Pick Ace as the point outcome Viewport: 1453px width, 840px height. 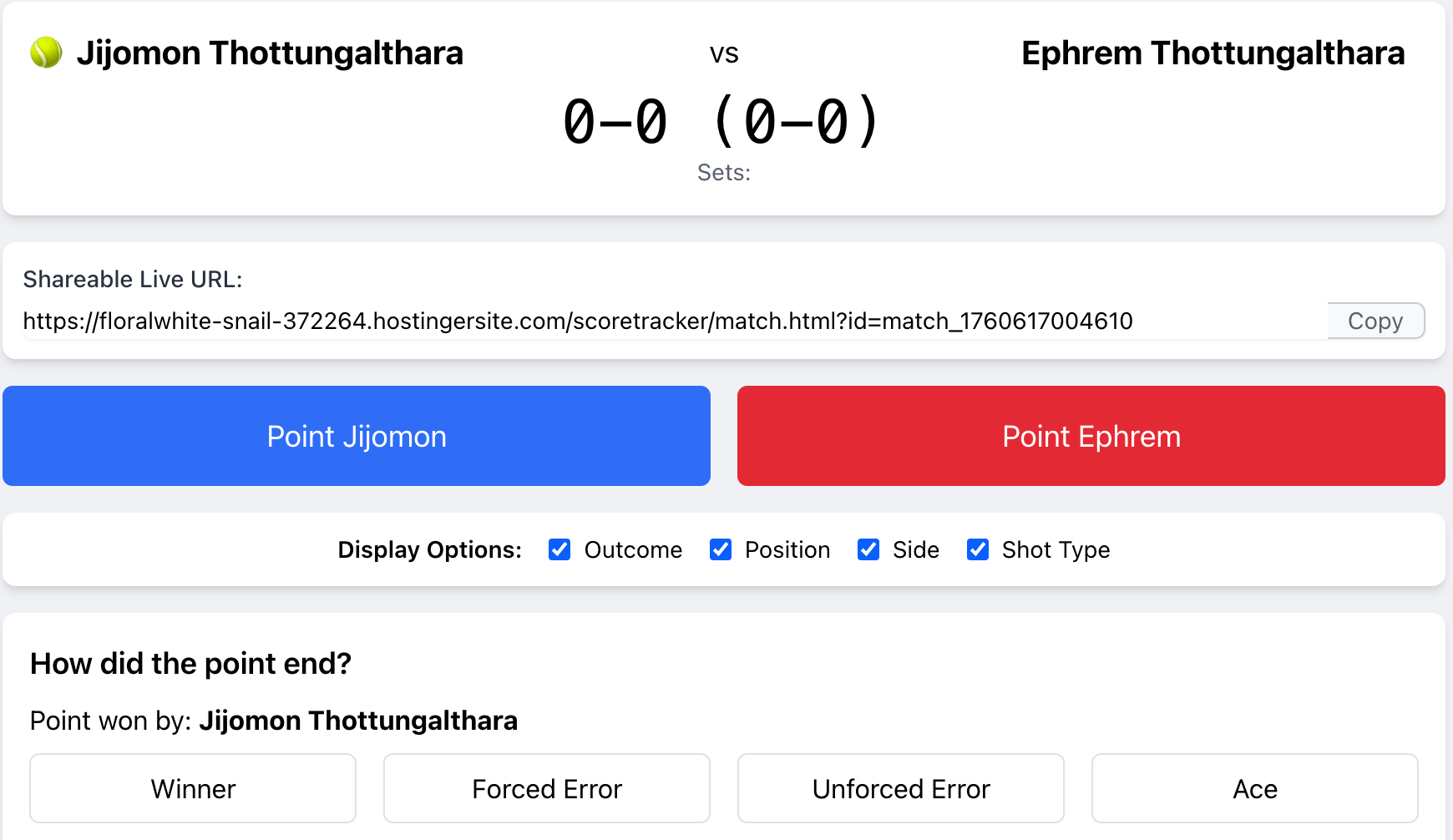pyautogui.click(x=1254, y=788)
